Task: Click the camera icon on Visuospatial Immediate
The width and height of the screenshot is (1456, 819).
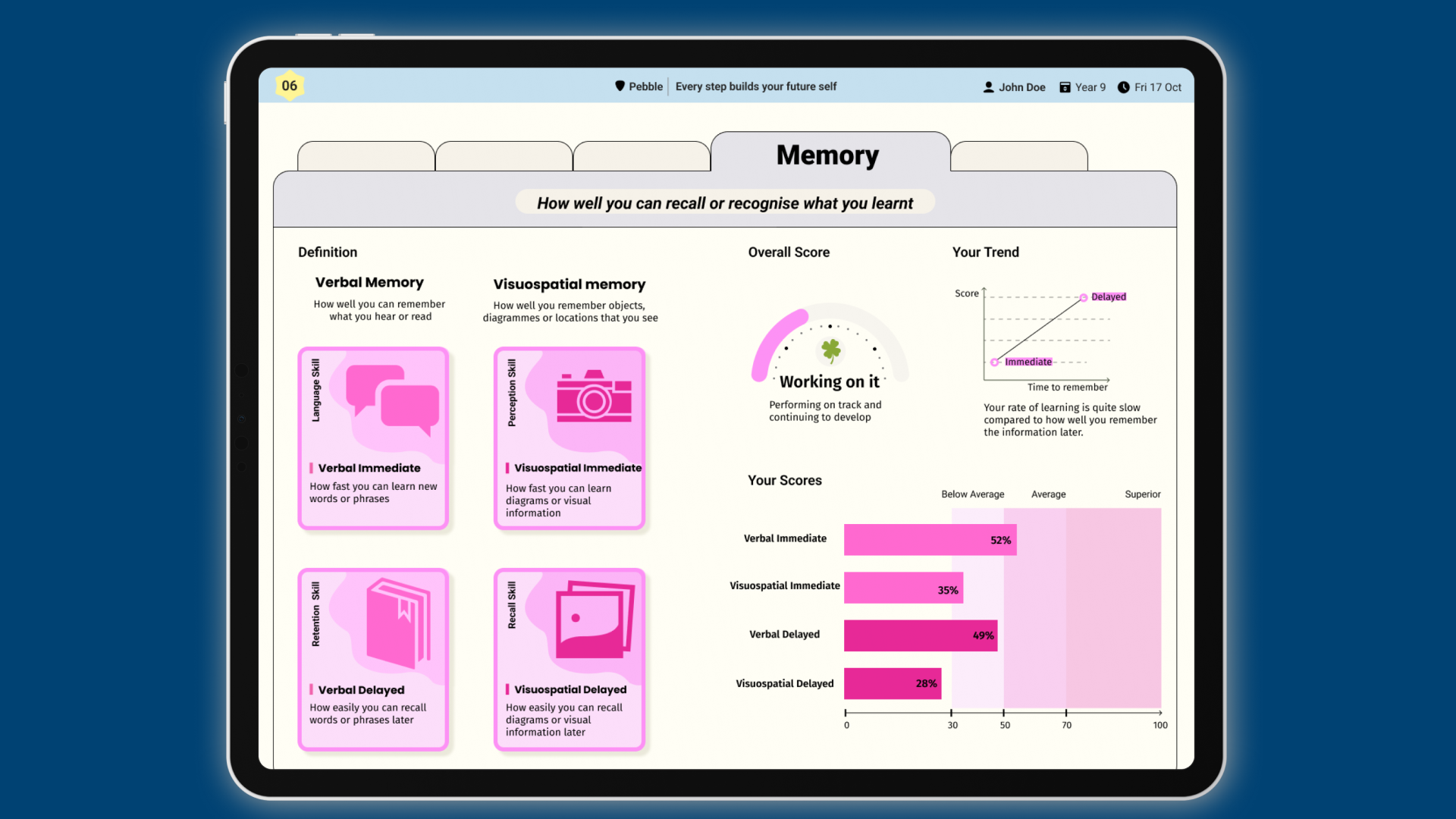Action: pyautogui.click(x=594, y=396)
